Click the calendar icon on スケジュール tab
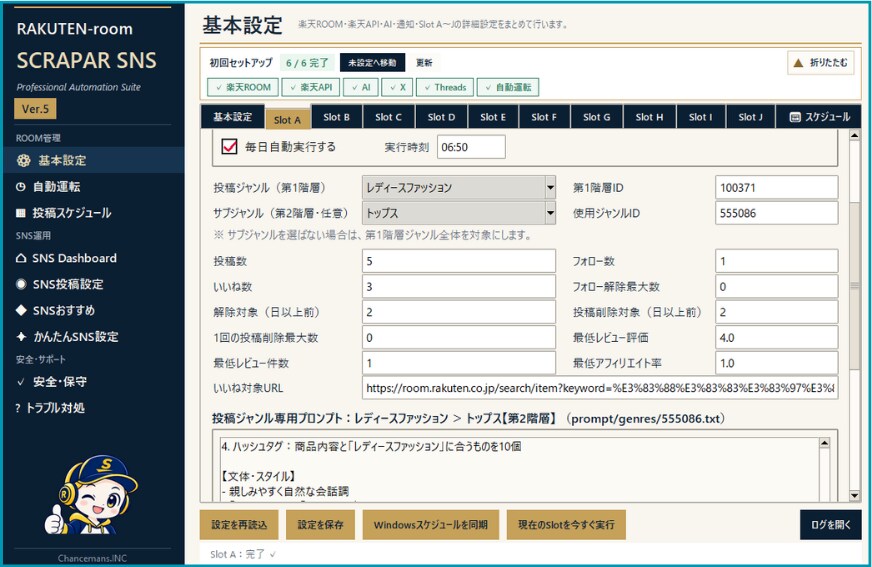The image size is (872, 567). click(x=795, y=117)
